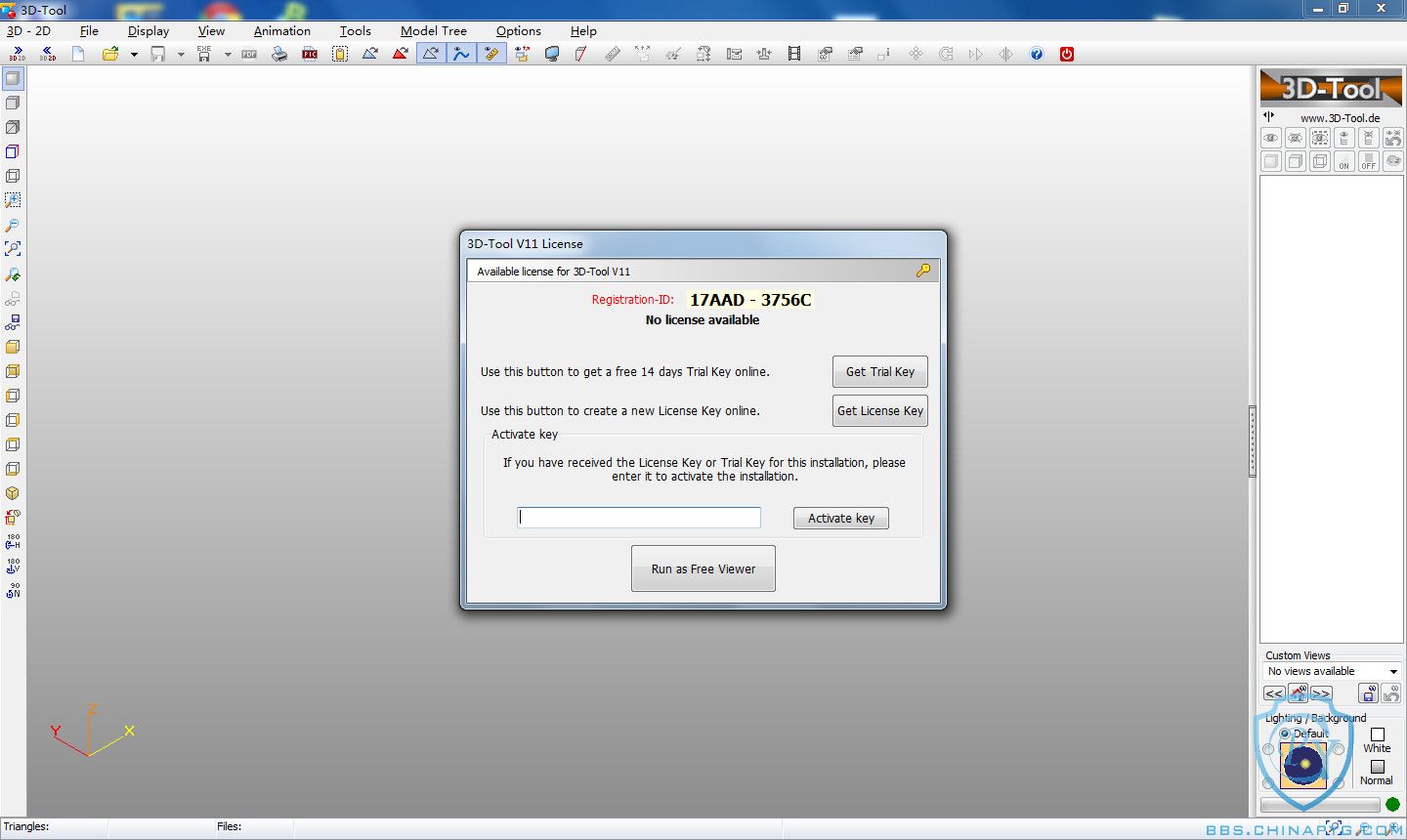
Task: Expand the open-folder dropdown arrow
Action: (134, 55)
